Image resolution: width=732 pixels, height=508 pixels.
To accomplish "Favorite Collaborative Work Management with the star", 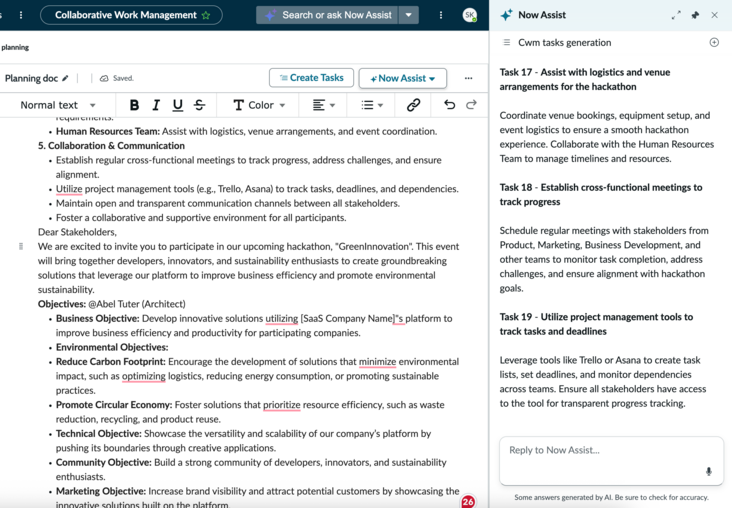I will (206, 15).
